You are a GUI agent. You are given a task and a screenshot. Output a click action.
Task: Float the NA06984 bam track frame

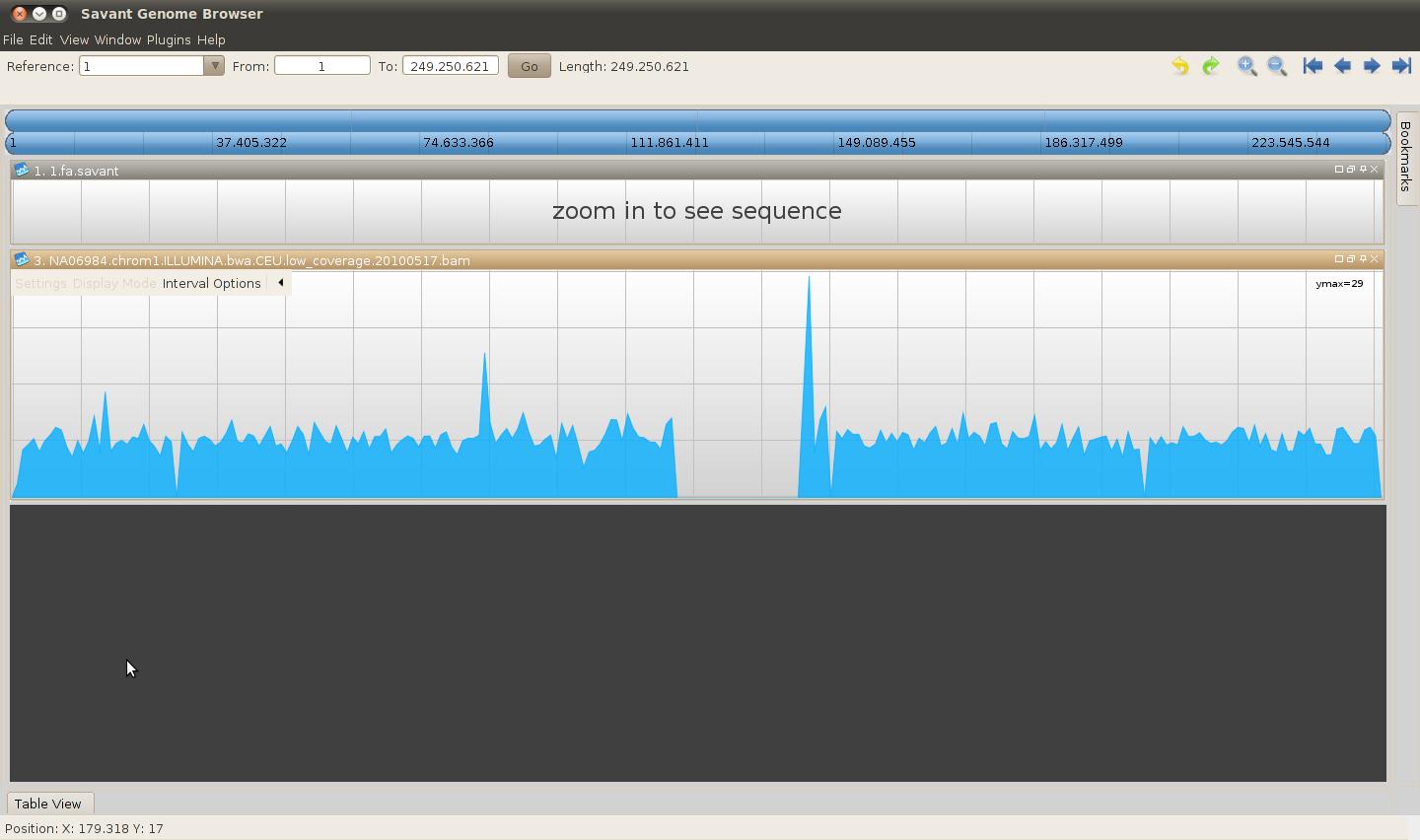pyautogui.click(x=1351, y=259)
